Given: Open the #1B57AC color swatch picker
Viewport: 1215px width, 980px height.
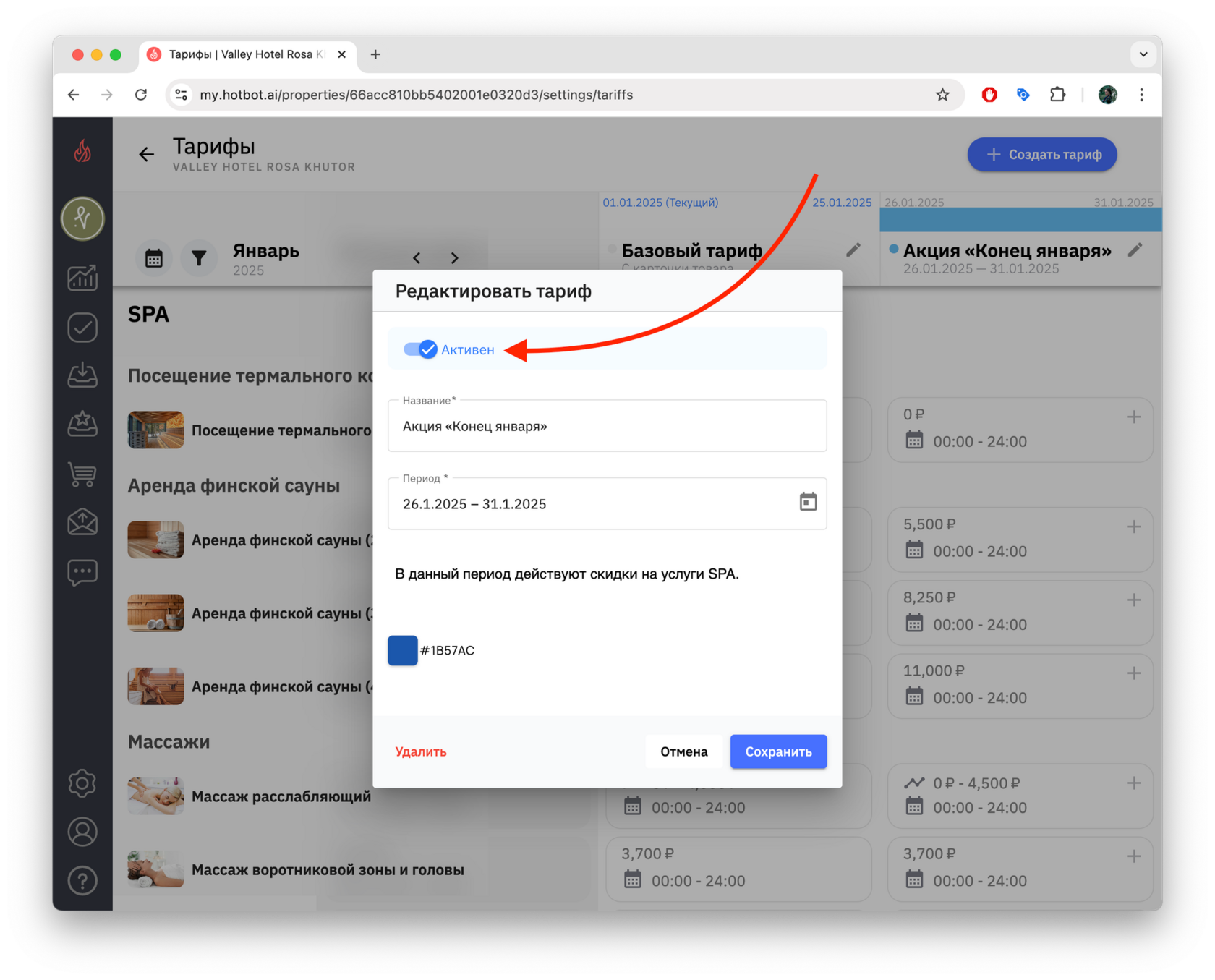Looking at the screenshot, I should [x=403, y=650].
